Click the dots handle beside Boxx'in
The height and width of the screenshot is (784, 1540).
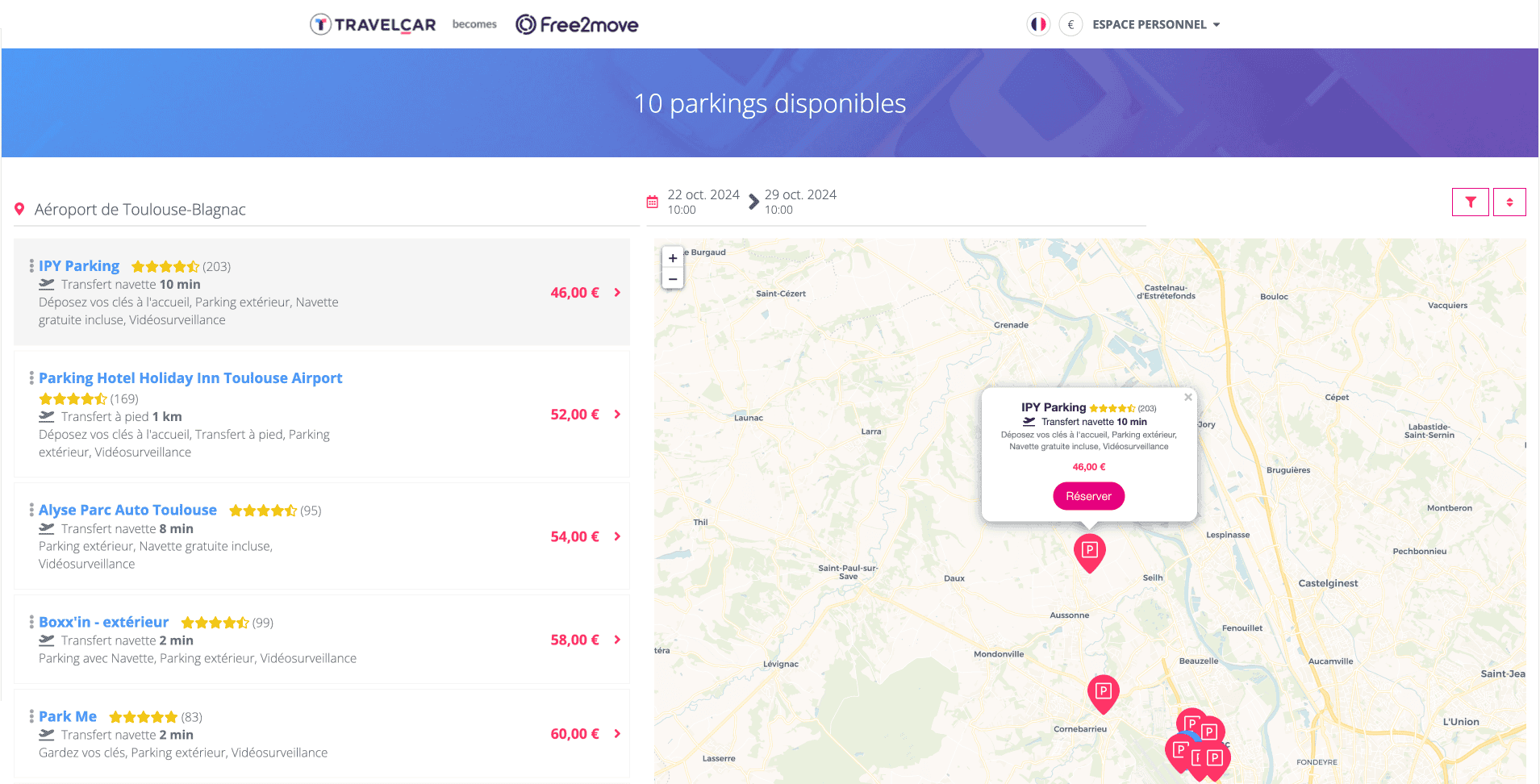pyautogui.click(x=31, y=622)
